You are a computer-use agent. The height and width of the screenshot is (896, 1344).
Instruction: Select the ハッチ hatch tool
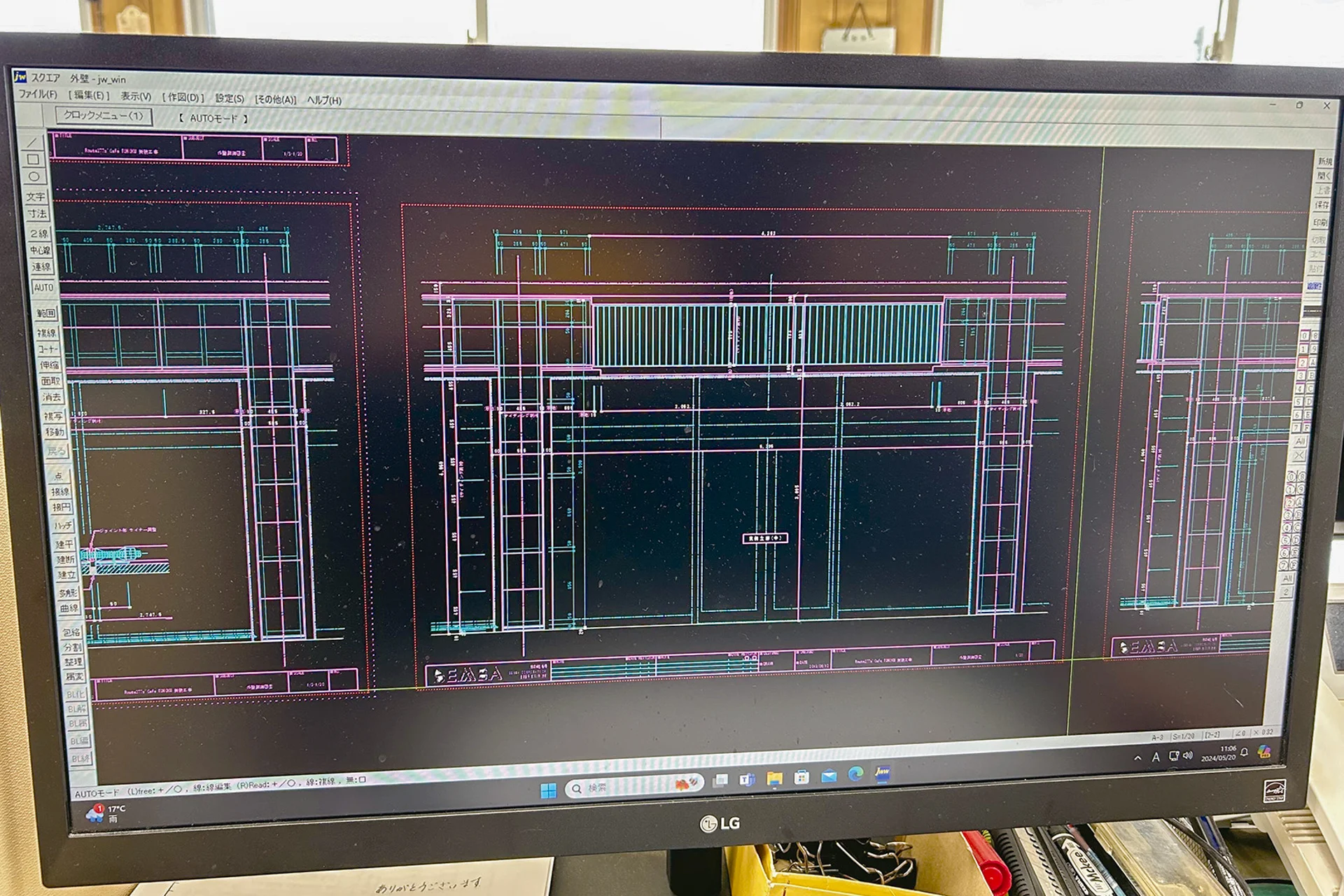[63, 525]
